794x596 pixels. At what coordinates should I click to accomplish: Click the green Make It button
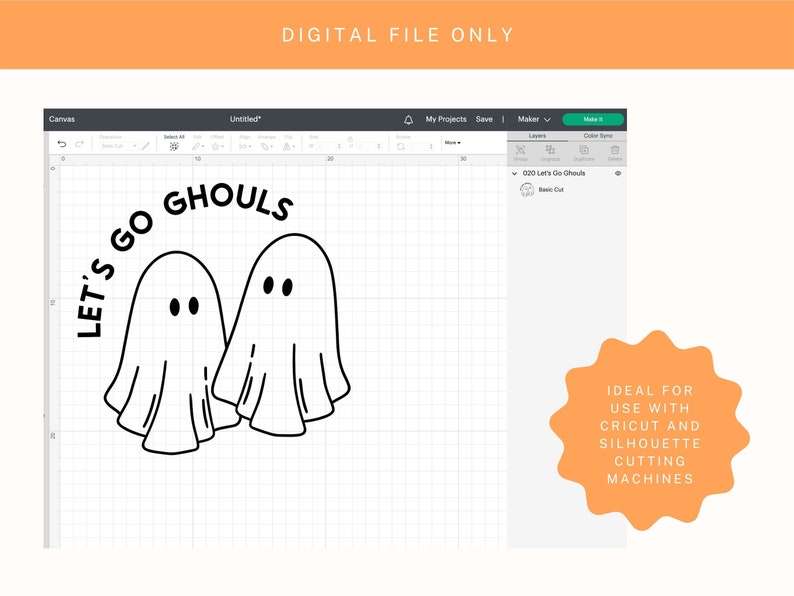tap(593, 120)
